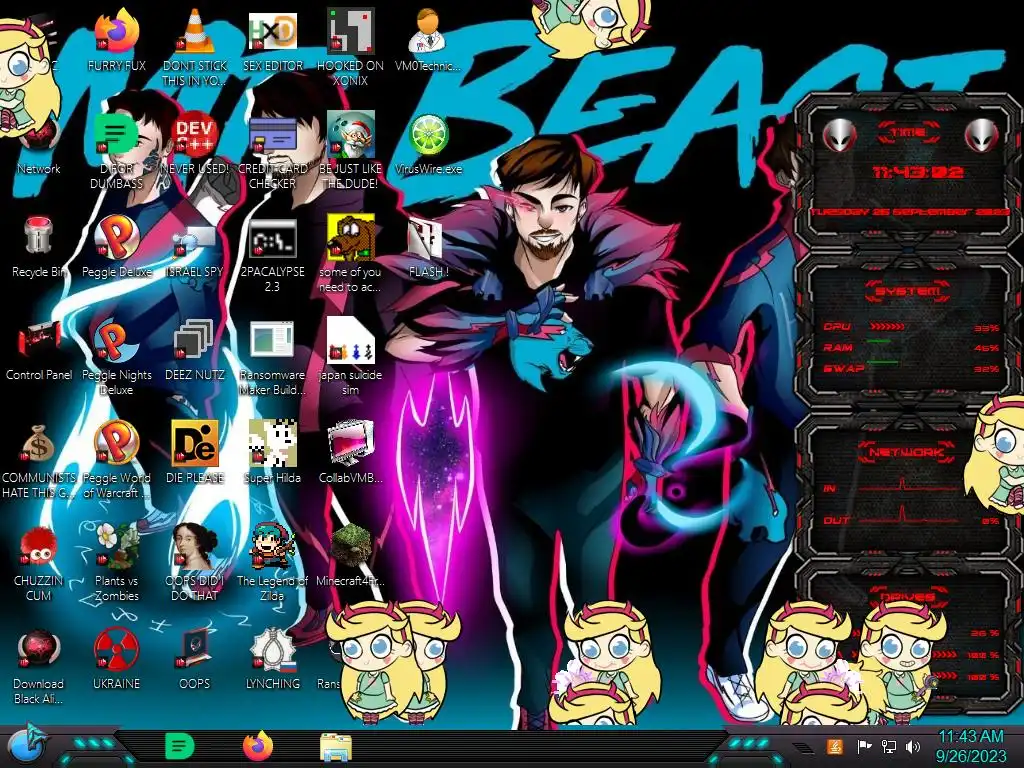Click the red digital time 11:43 in the widget
Screen dimensions: 1024x768
pyautogui.click(x=918, y=172)
